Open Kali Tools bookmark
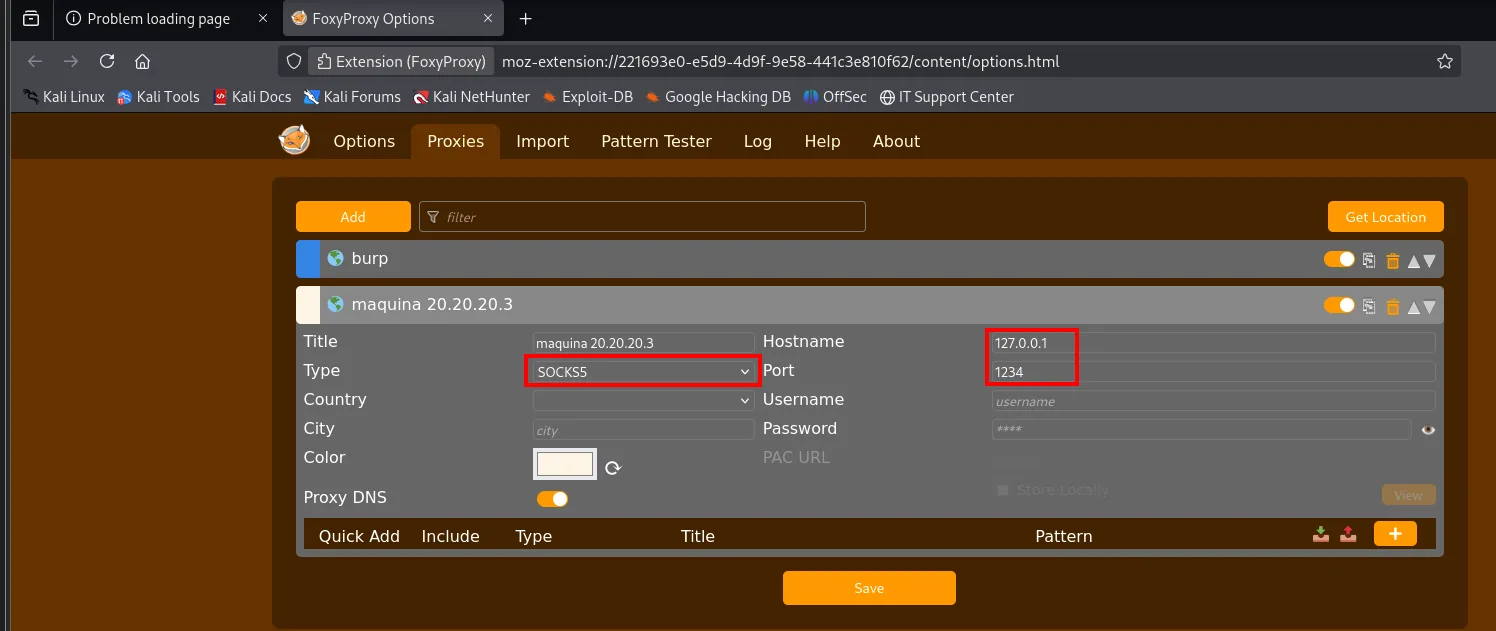 point(158,97)
